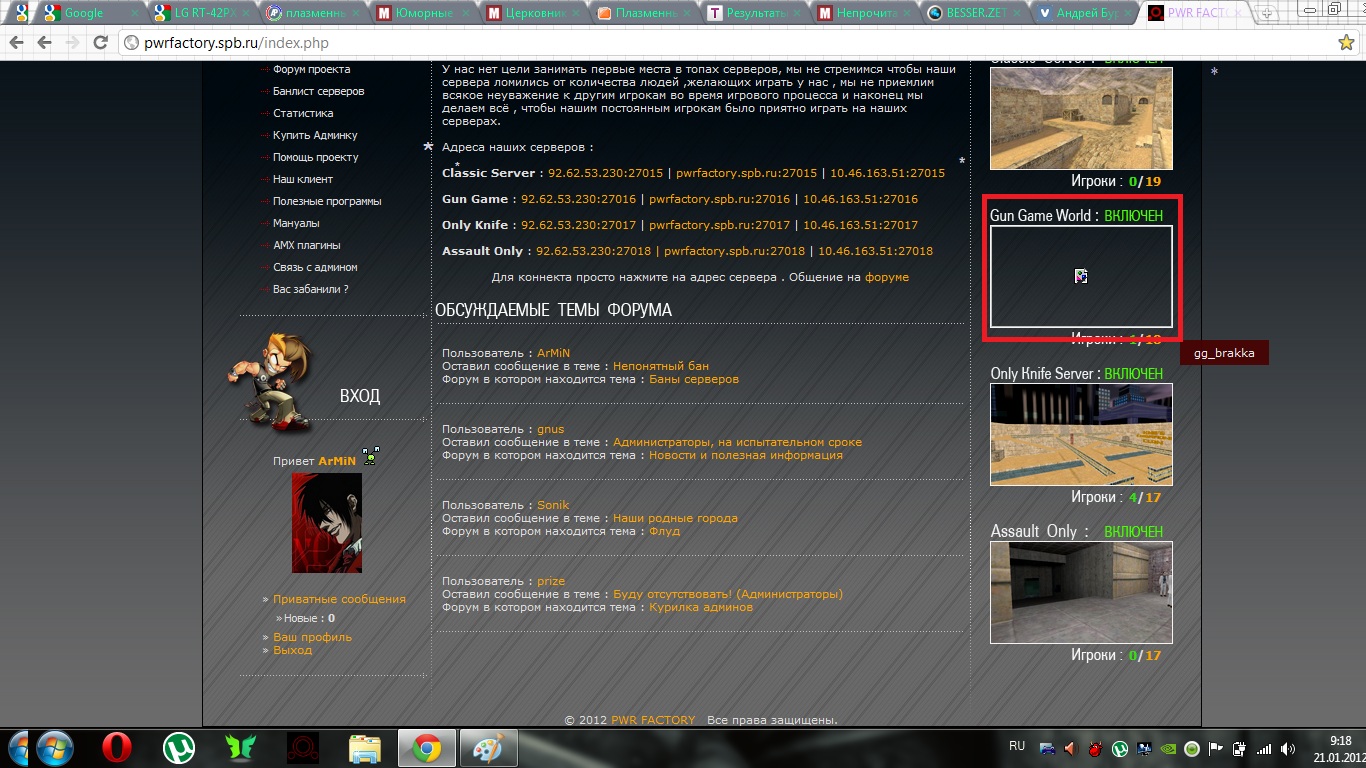1366x768 pixels.
Task: Click the Only Knife Server map thumbnail
Action: 1081,434
